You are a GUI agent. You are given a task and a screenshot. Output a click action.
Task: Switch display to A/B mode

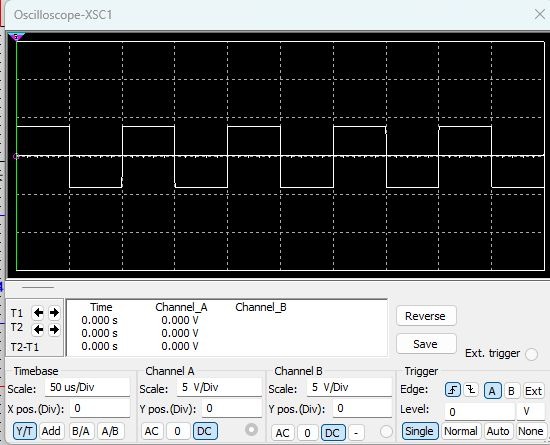pos(110,431)
